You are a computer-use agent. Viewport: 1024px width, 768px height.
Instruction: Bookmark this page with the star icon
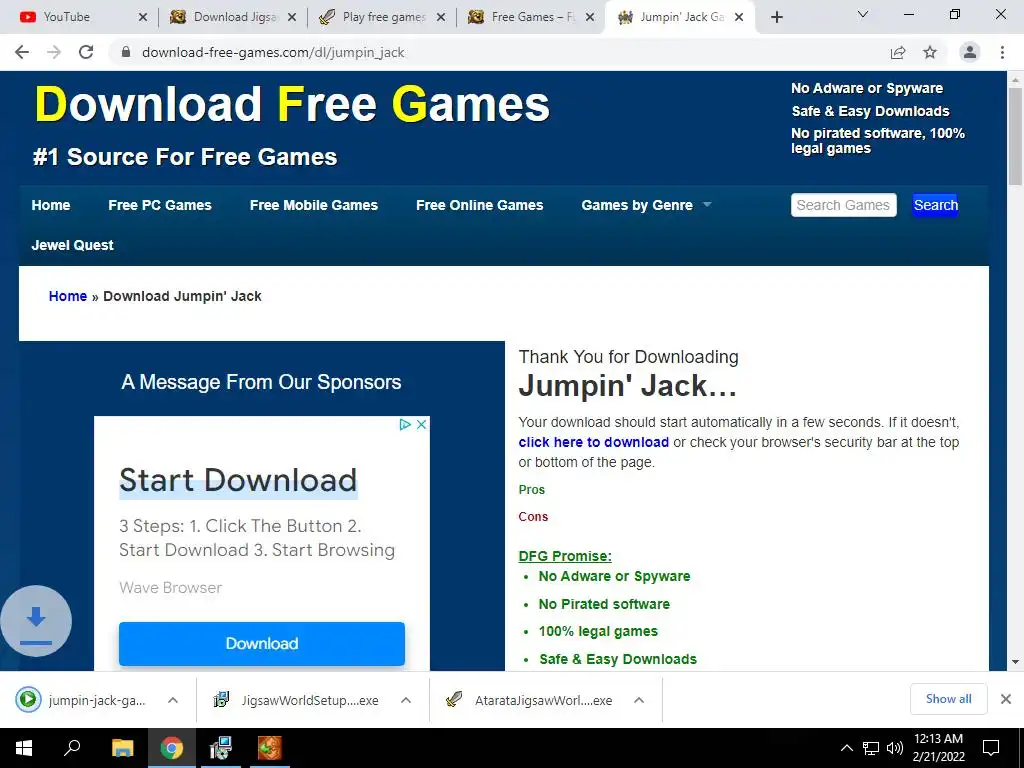click(930, 52)
